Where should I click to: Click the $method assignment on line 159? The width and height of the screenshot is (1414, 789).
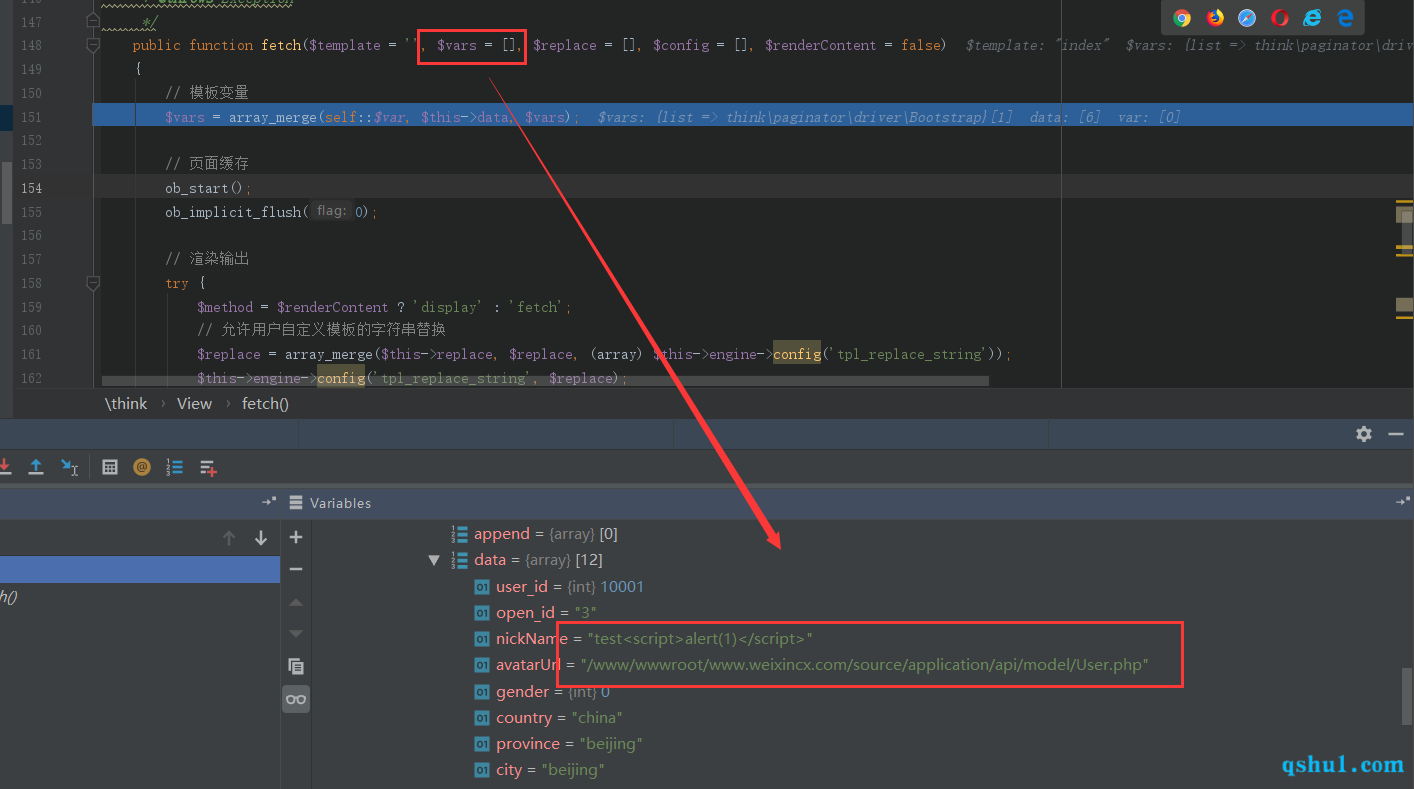coord(384,307)
